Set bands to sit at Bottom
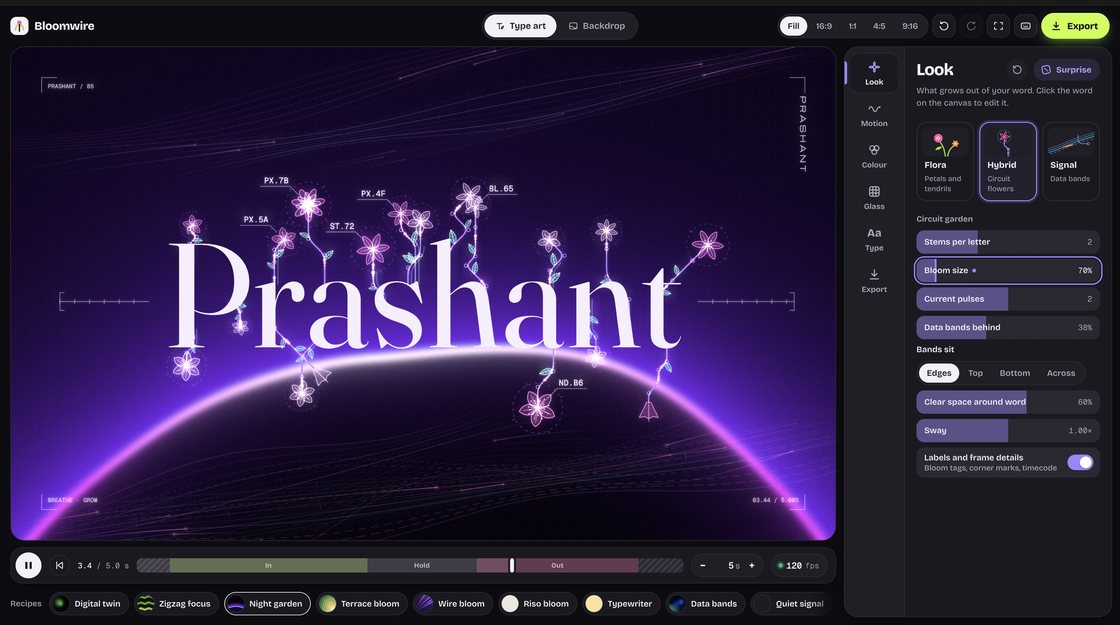Screen dimensions: 1120x625 tap(1014, 373)
